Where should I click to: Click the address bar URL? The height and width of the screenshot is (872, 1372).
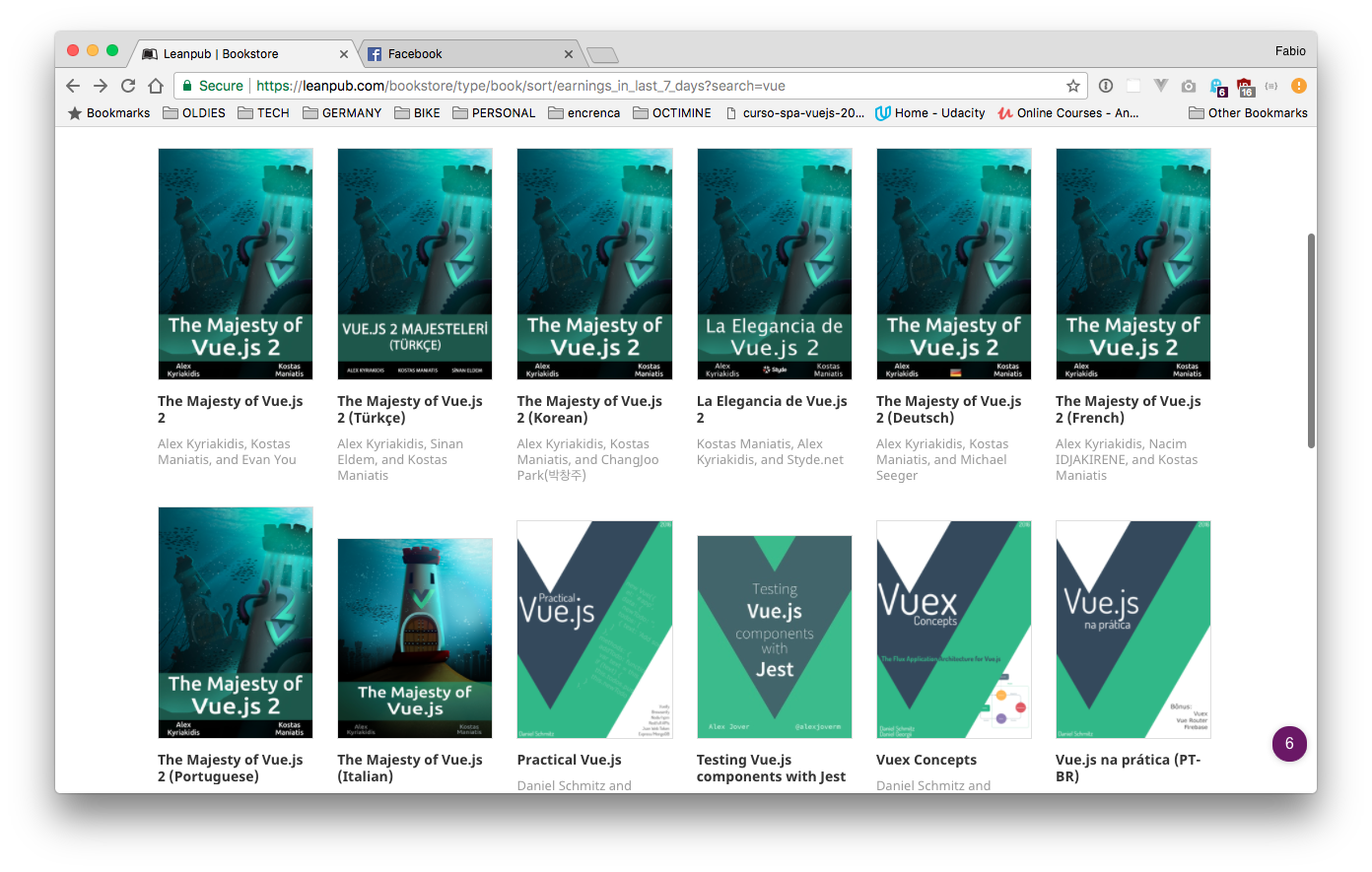(520, 86)
